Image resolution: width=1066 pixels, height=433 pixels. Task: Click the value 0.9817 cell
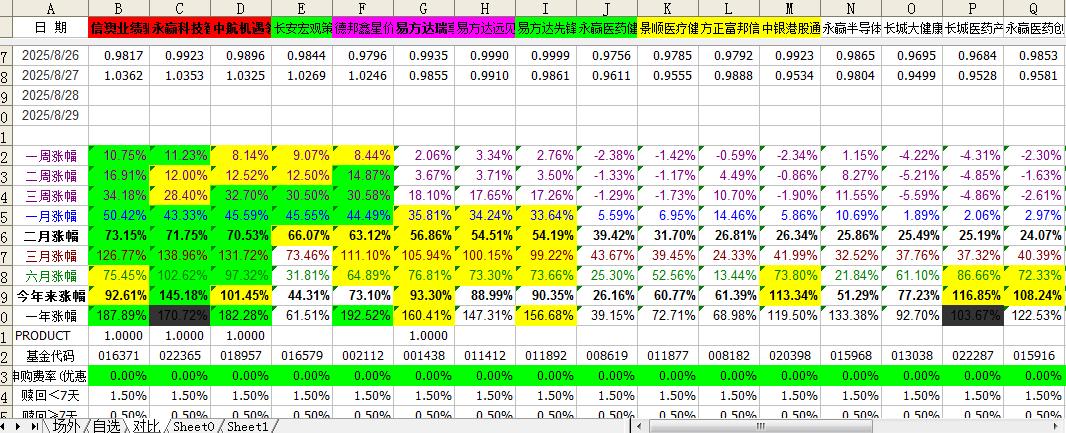click(x=119, y=56)
